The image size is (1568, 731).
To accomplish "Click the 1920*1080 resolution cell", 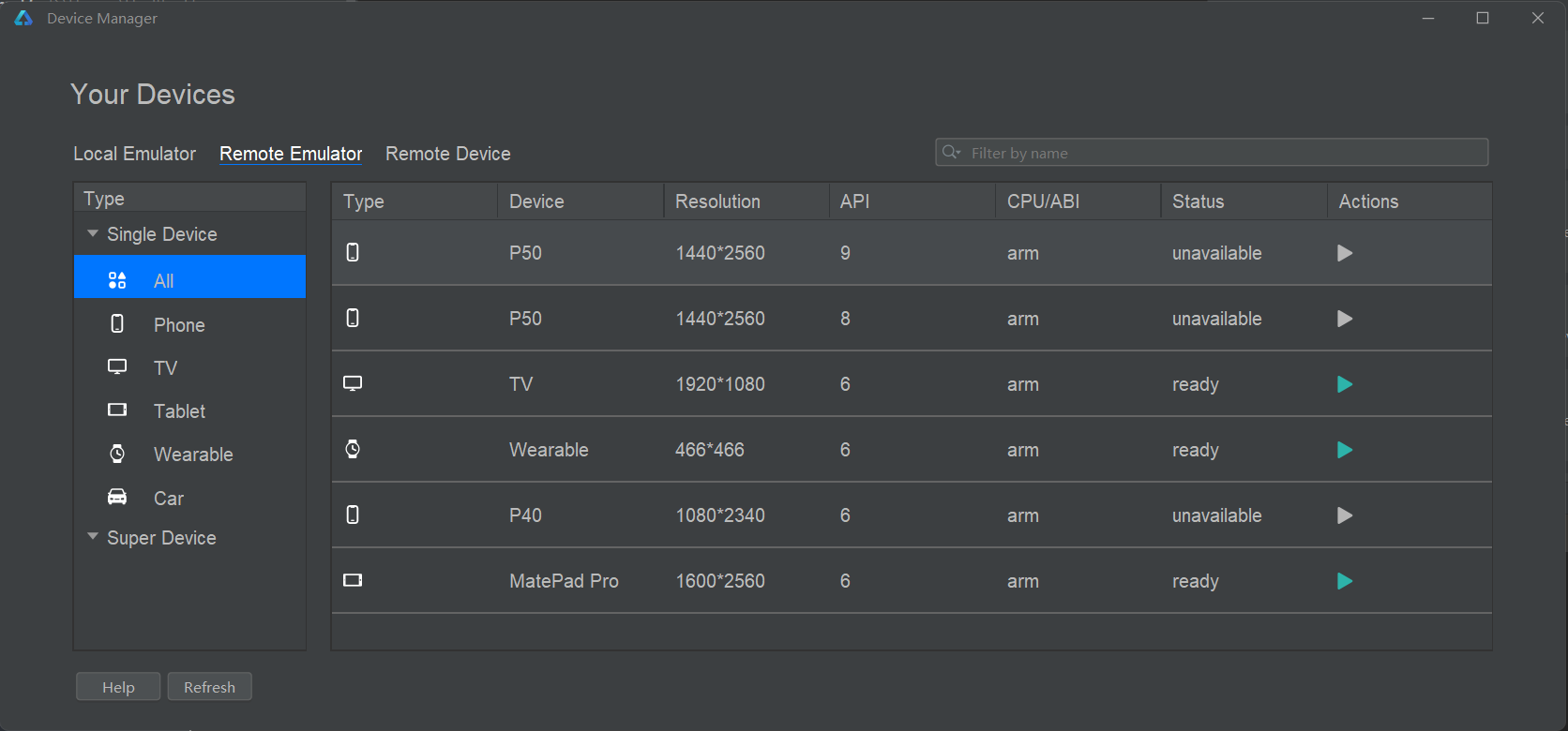I will pos(720,384).
